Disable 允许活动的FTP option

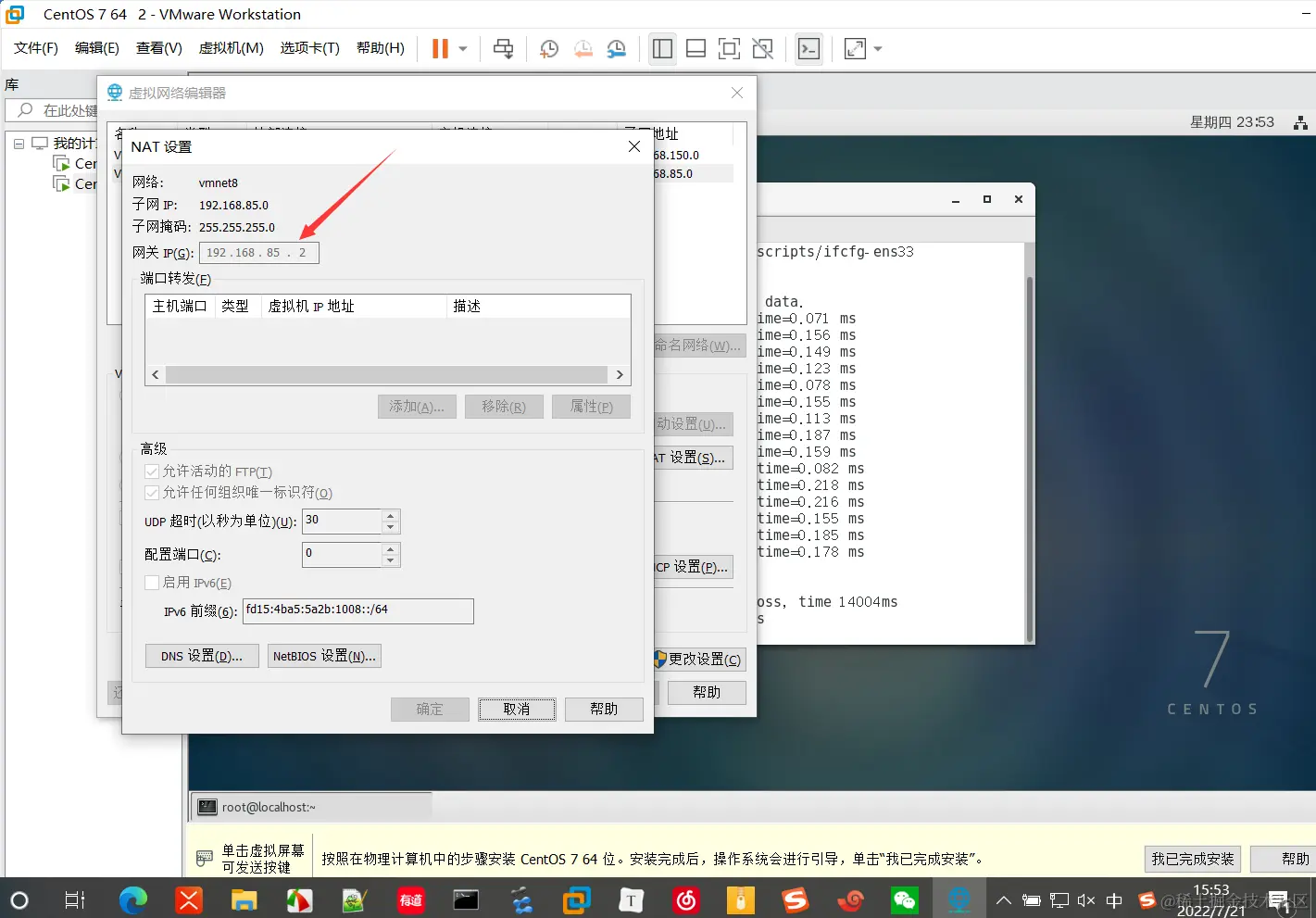click(152, 471)
